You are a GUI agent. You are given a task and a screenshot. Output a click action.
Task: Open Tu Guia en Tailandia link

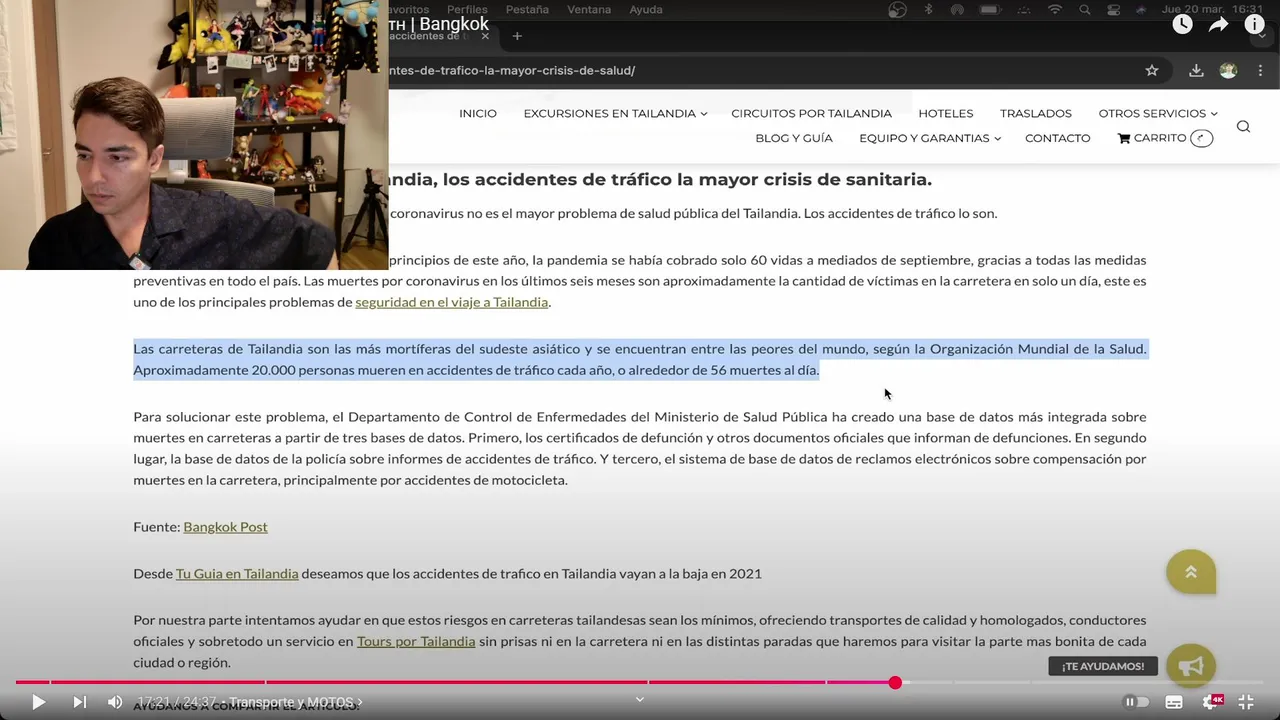(x=237, y=573)
